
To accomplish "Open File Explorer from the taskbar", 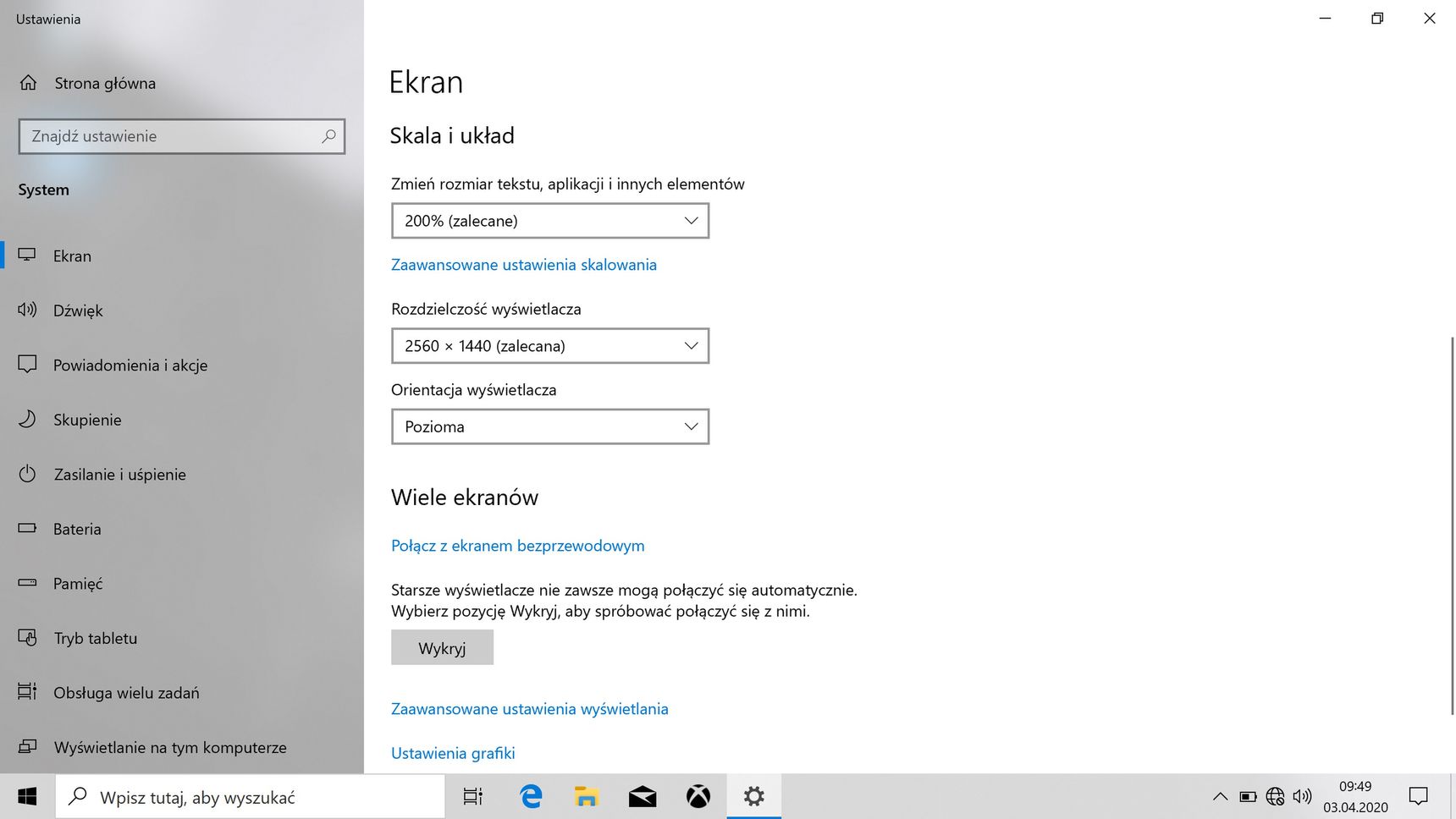I will 586,796.
